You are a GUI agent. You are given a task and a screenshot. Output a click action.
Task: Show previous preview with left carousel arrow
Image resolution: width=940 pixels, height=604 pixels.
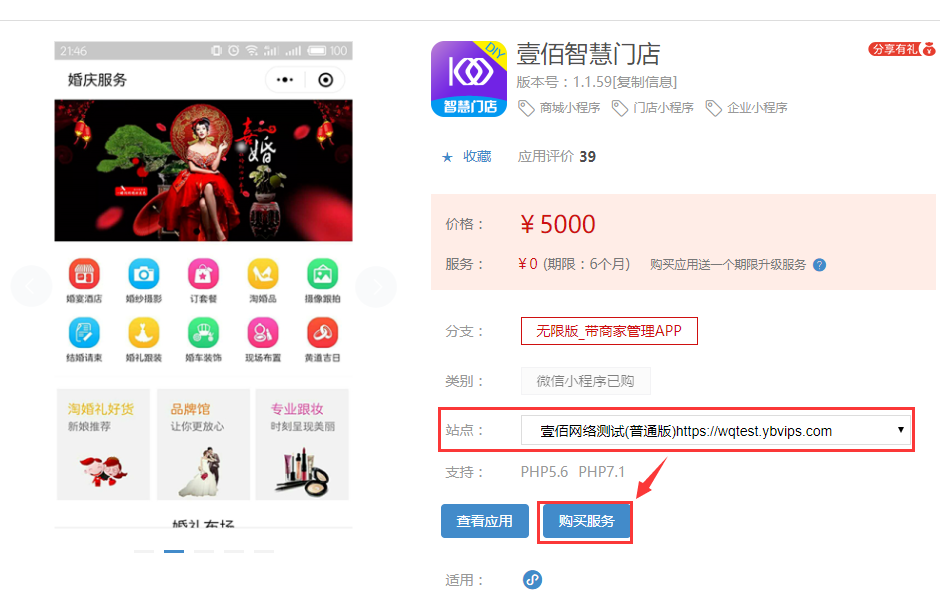(x=31, y=287)
